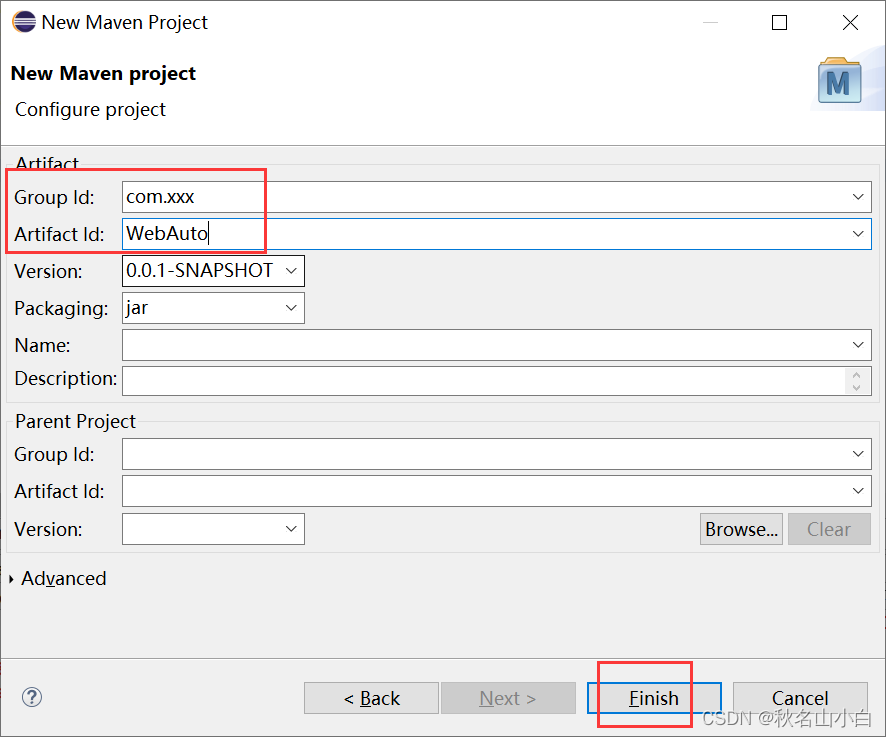Click the disabled Clear button
This screenshot has height=737, width=886.
pos(829,528)
